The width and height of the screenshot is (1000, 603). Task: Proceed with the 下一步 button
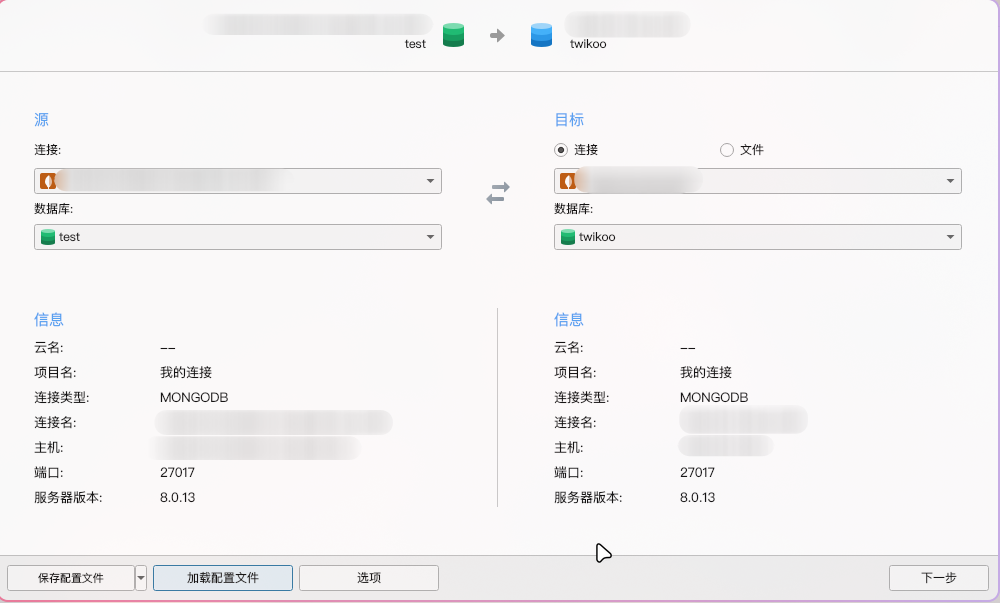click(x=938, y=578)
